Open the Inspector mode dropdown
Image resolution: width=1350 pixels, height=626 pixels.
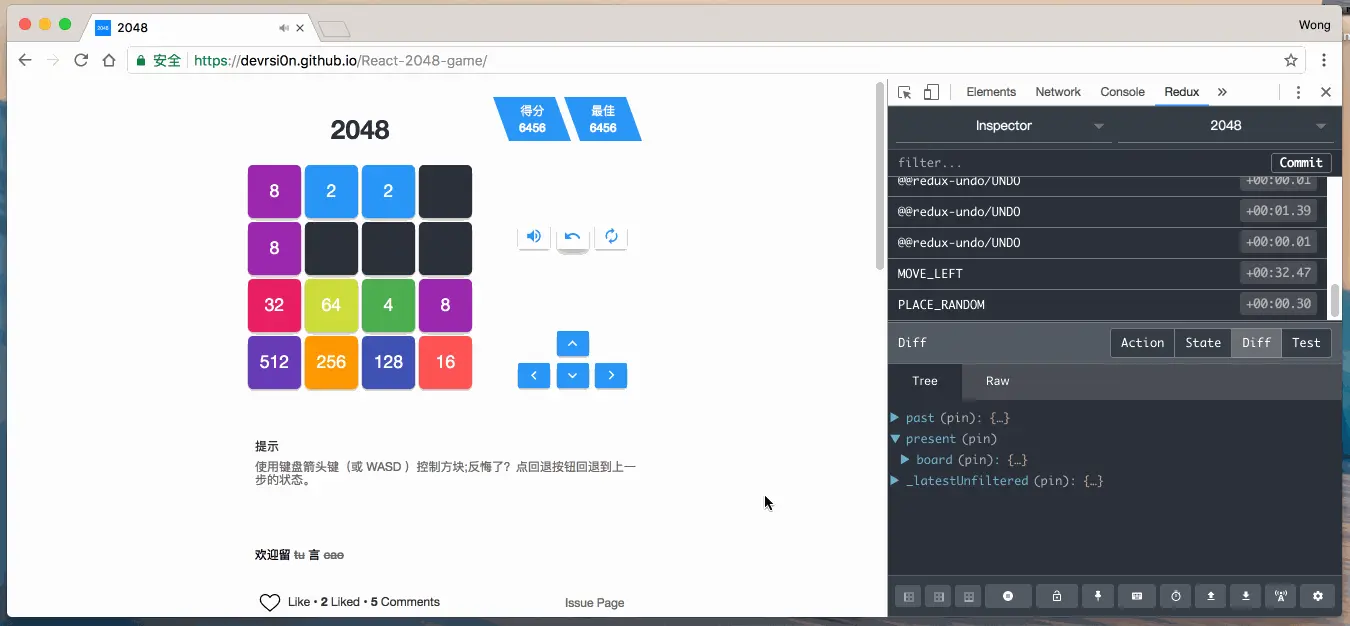(1003, 125)
